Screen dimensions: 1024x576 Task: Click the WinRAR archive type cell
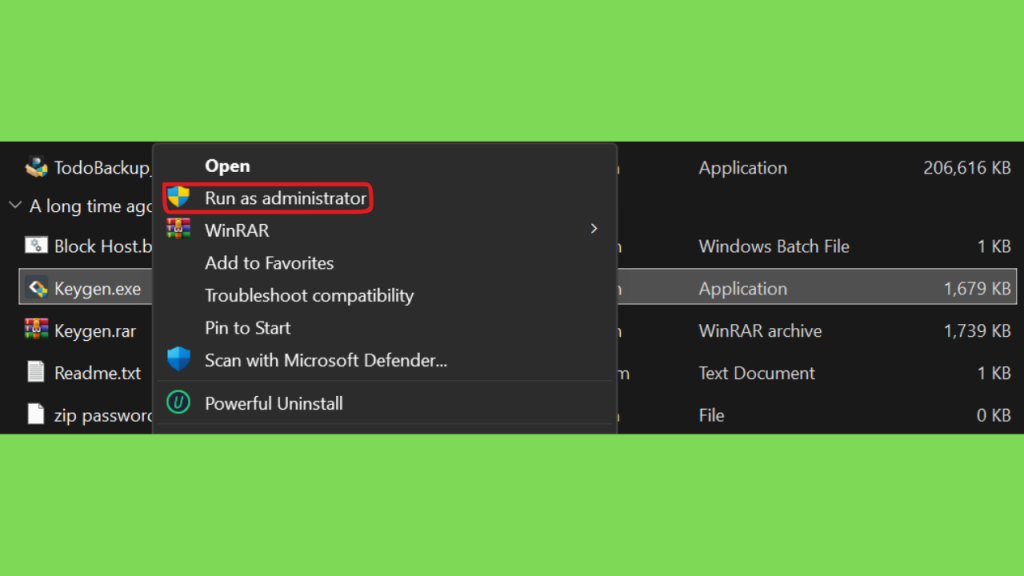point(760,331)
